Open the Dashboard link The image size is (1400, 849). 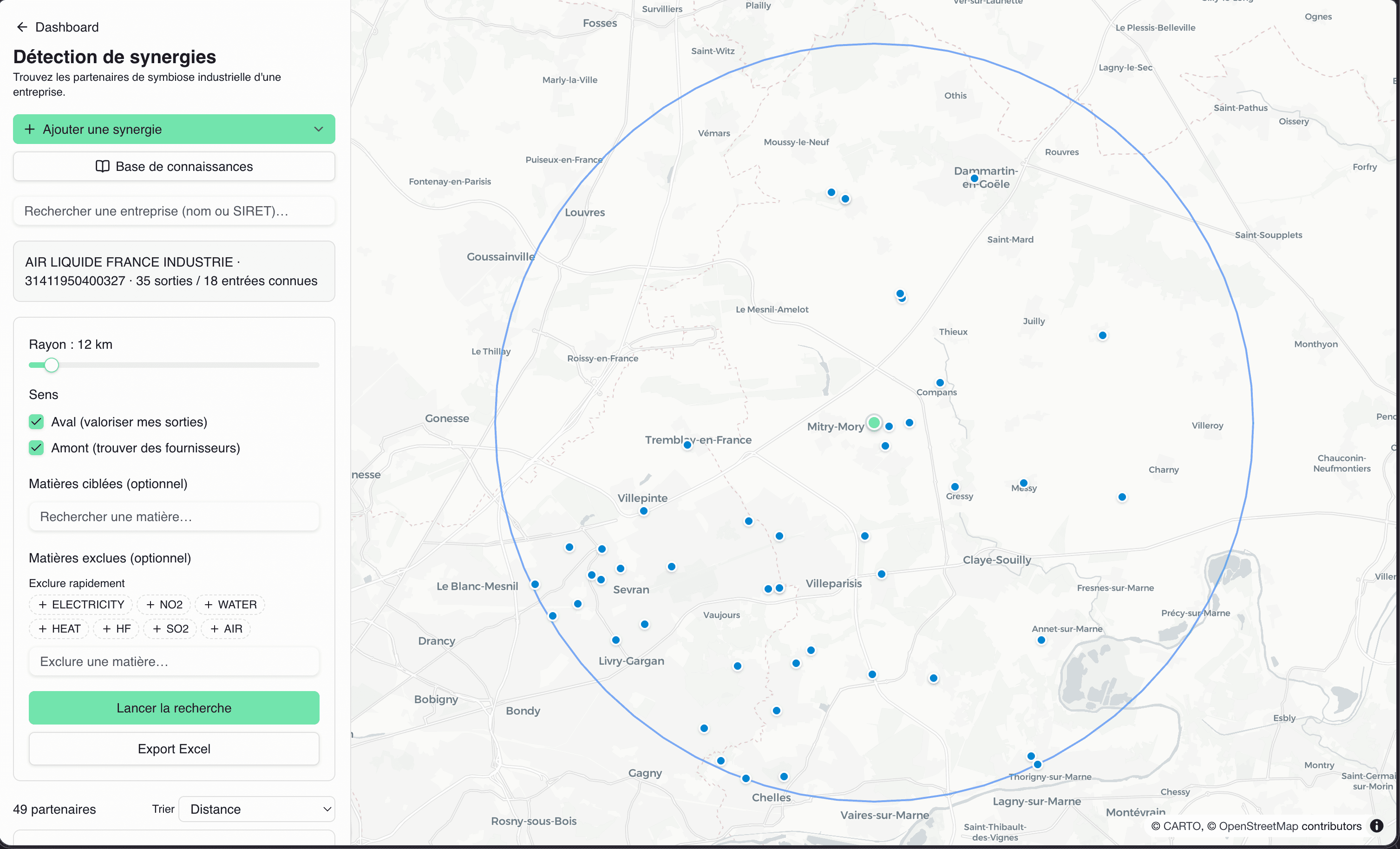tap(66, 27)
